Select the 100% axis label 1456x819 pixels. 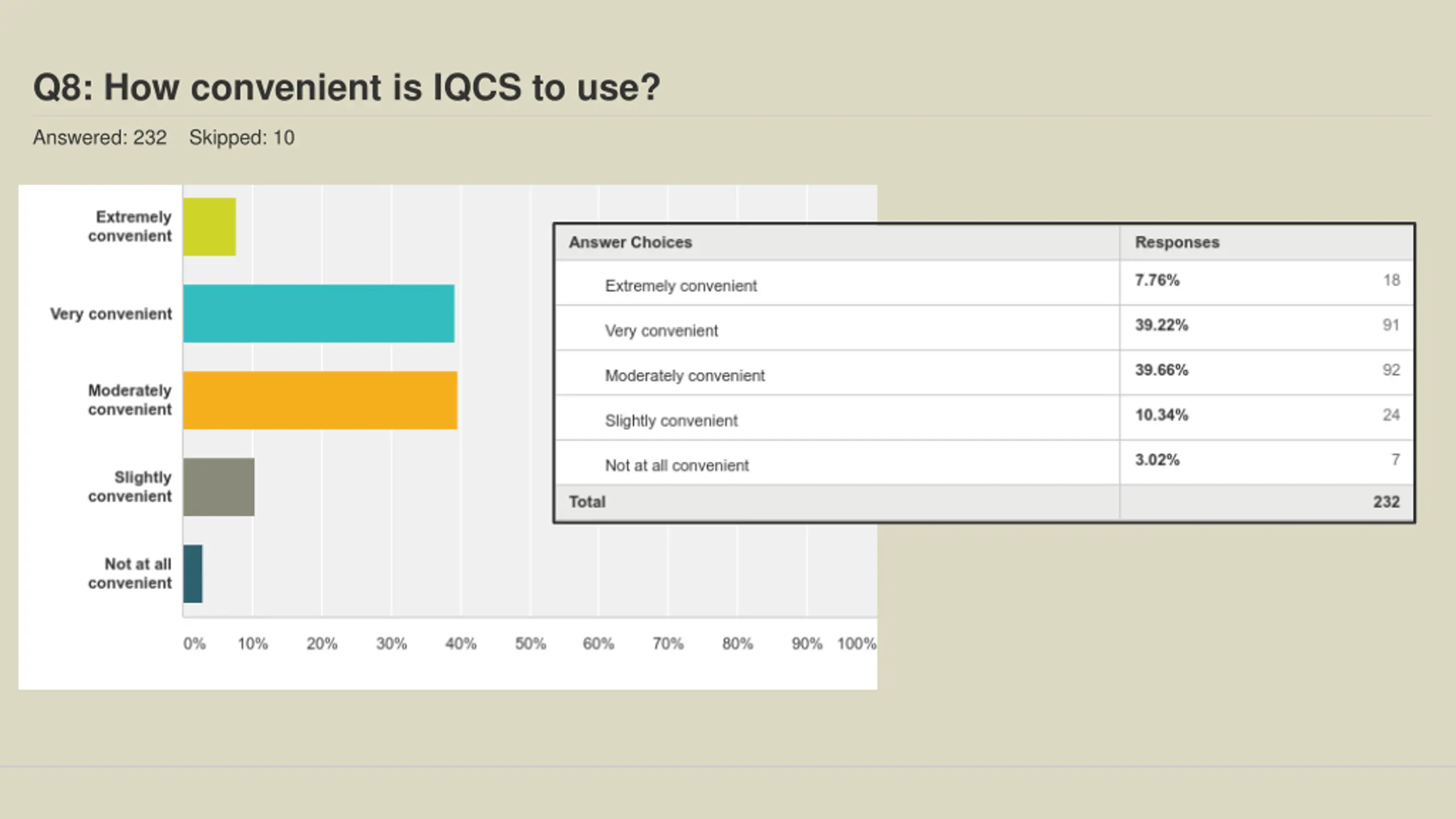[856, 644]
